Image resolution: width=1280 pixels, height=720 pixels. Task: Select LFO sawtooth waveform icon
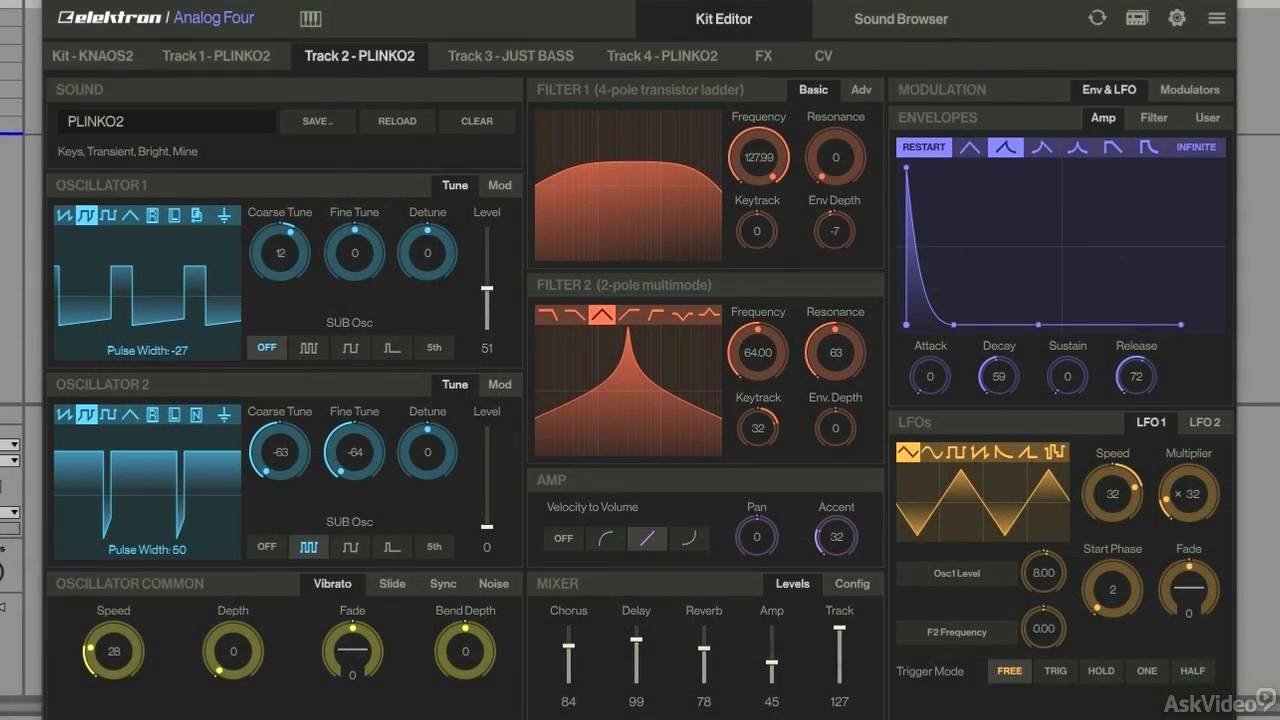pos(981,453)
